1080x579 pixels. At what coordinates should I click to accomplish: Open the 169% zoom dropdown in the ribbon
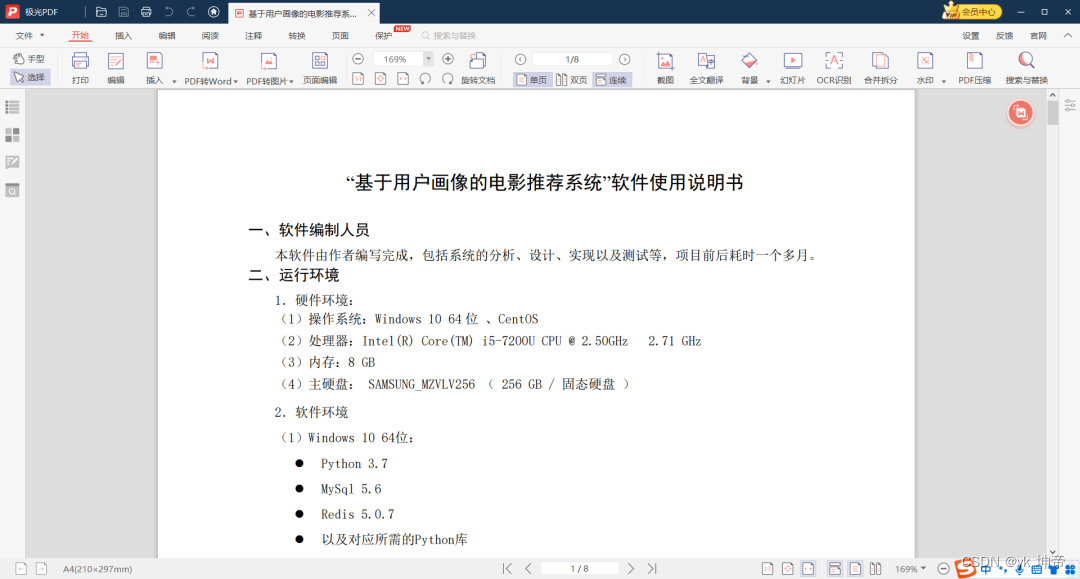tap(428, 59)
